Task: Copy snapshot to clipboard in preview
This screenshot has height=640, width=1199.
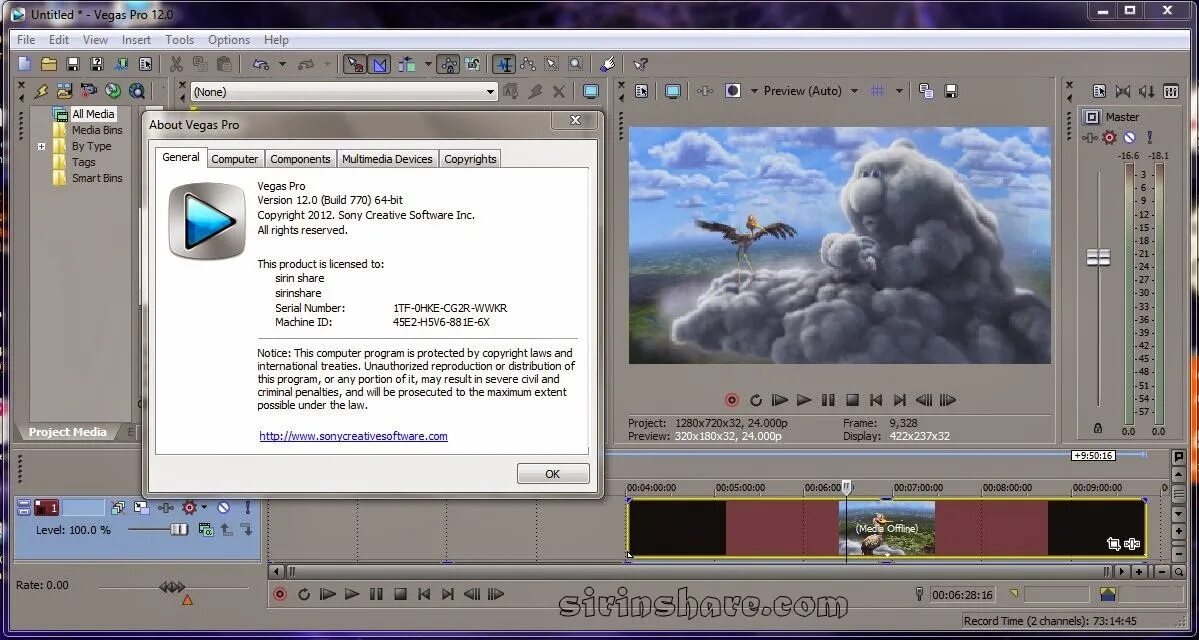Action: tap(926, 91)
